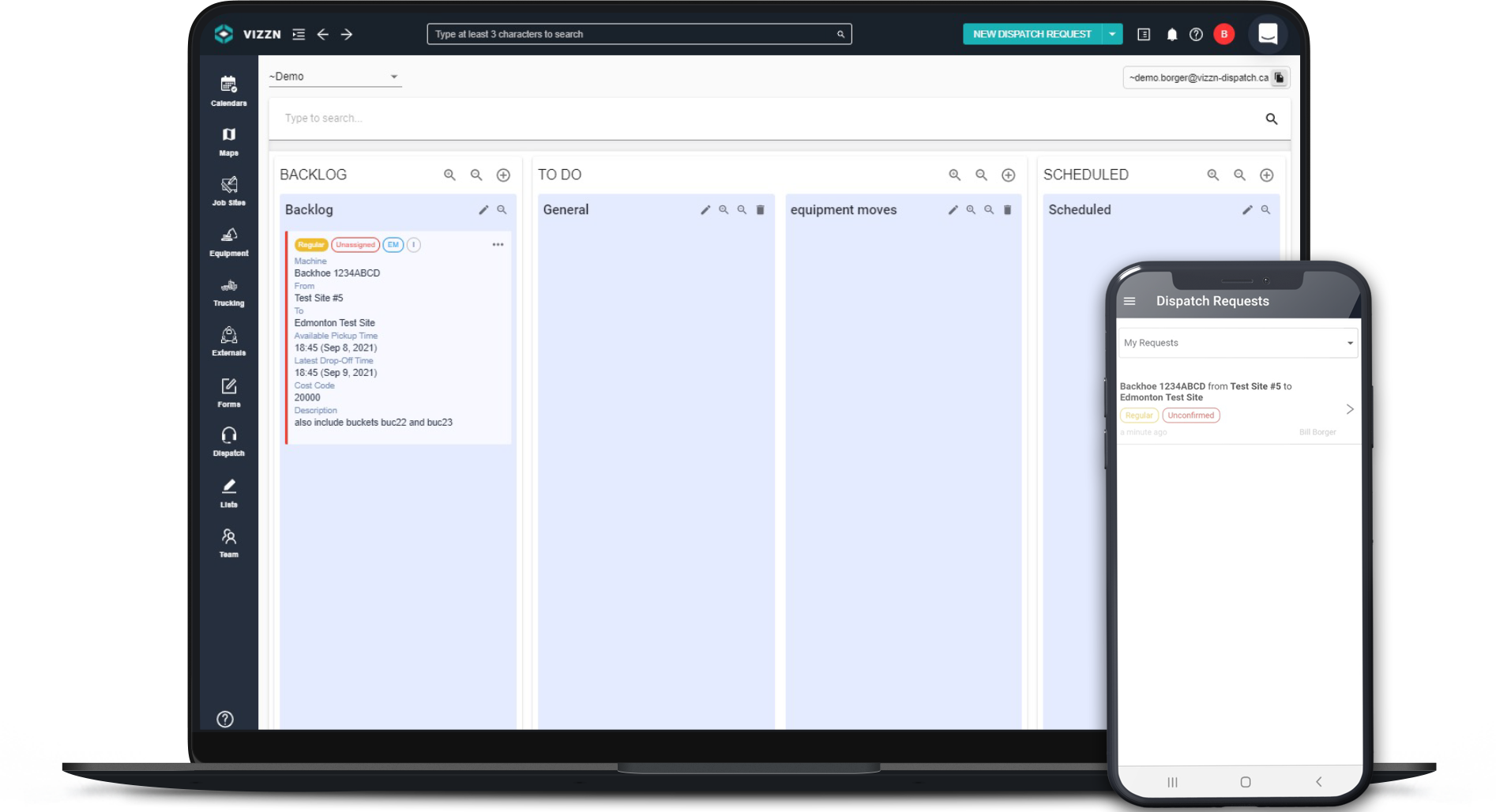Open the Trucking section
Screen dimensions: 1496x812
click(228, 291)
